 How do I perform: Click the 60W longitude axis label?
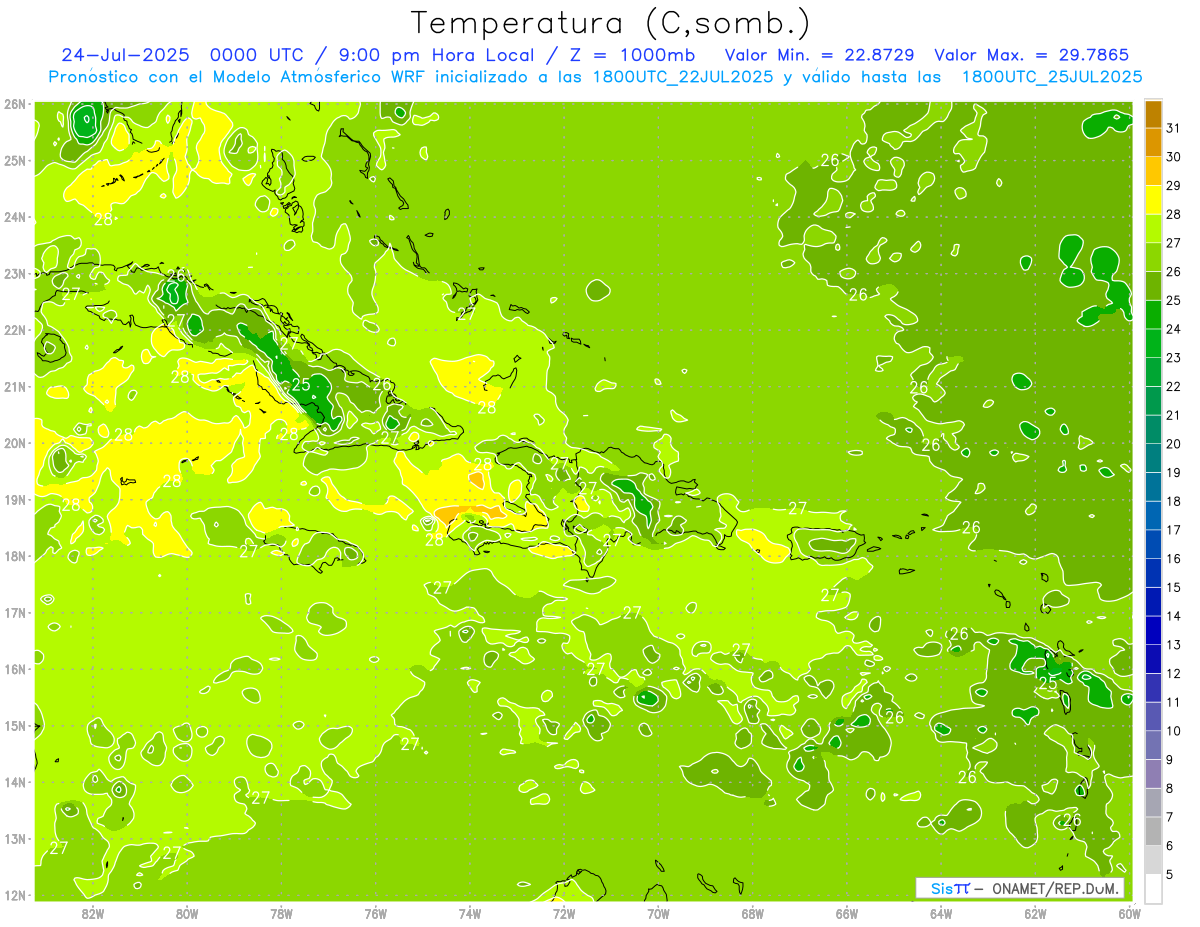[1130, 913]
